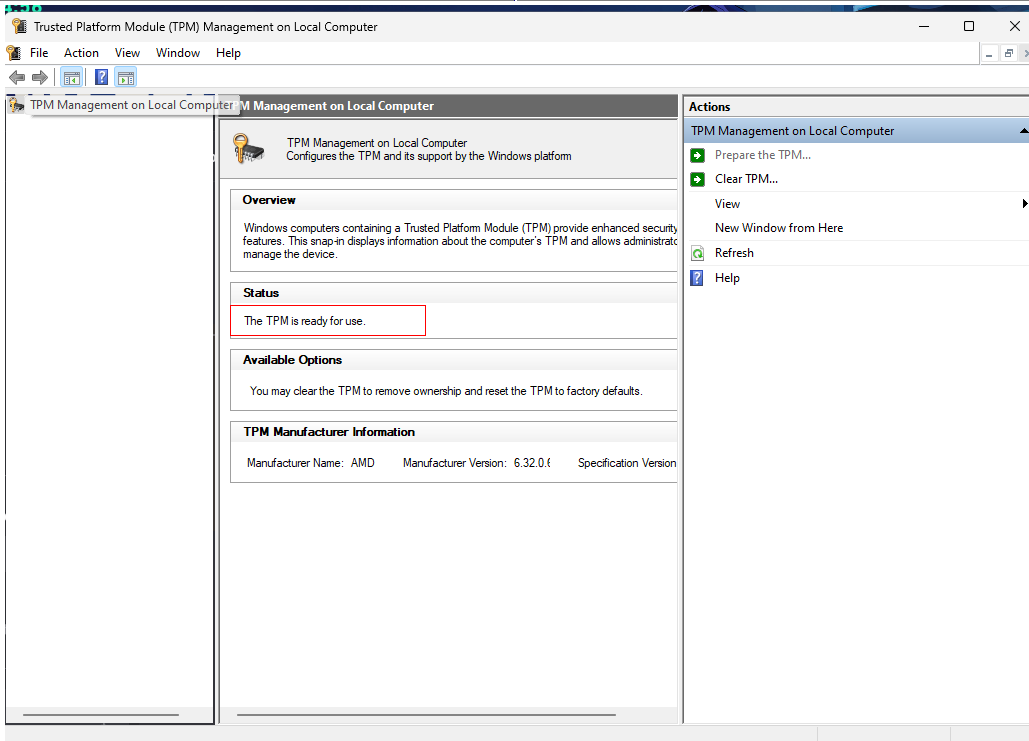Click Manufacturer Name: AMD text
Screen dimensions: 1029x741
(310, 463)
